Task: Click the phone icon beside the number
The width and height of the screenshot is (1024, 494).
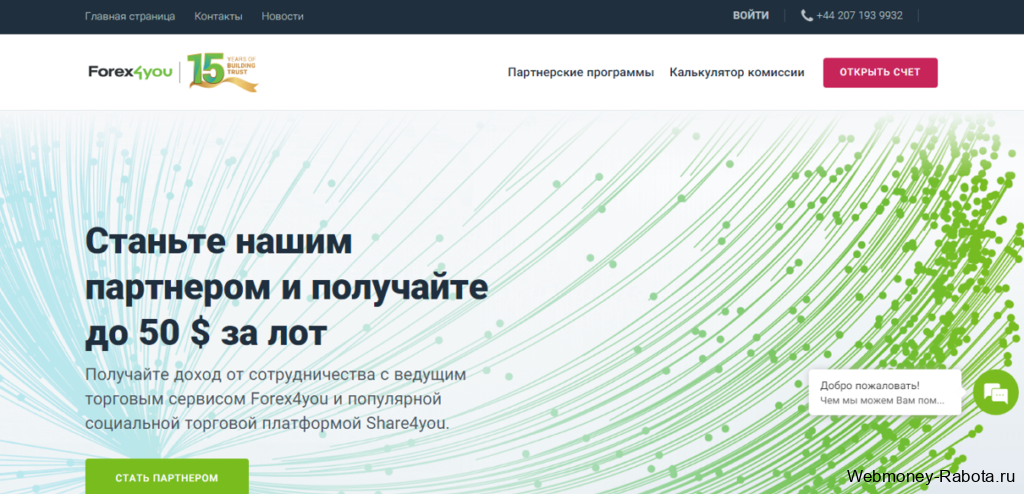Action: 807,16
